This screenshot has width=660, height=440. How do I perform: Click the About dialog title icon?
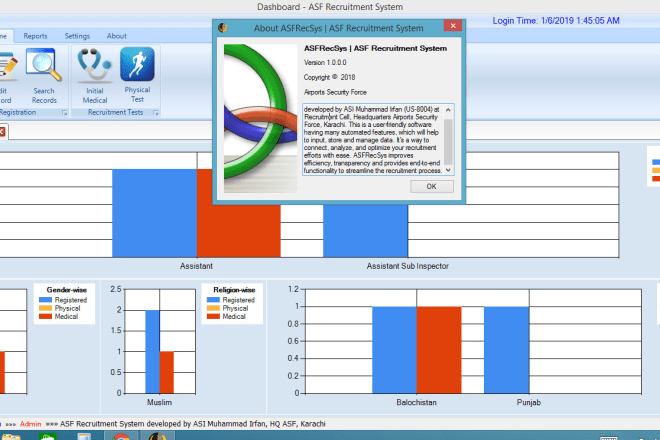[223, 28]
